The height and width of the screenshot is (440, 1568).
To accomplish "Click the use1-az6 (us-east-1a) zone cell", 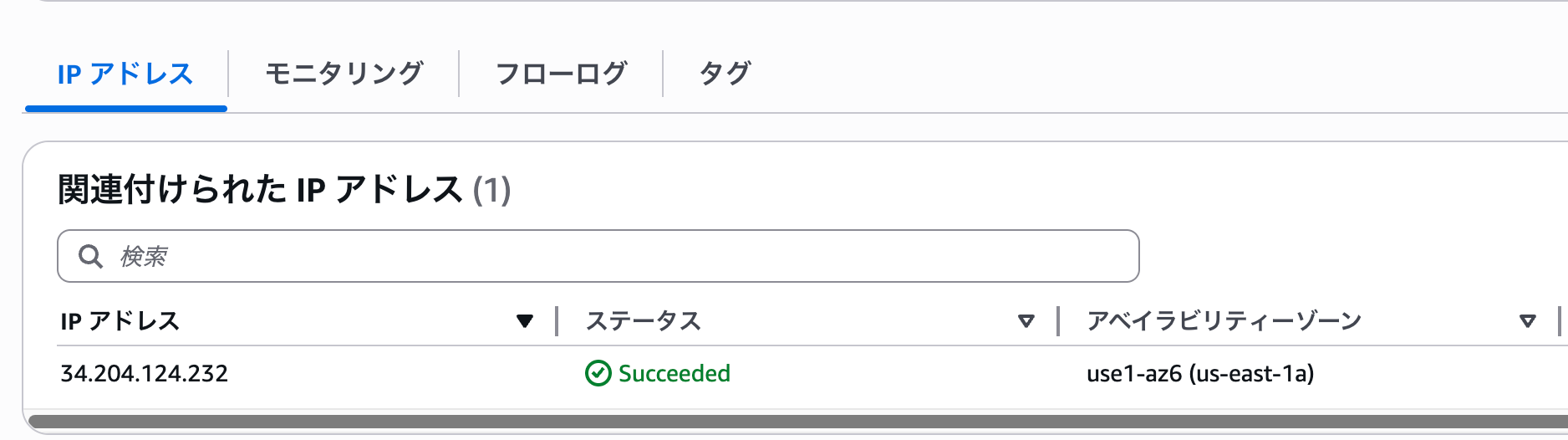I will 1199,373.
